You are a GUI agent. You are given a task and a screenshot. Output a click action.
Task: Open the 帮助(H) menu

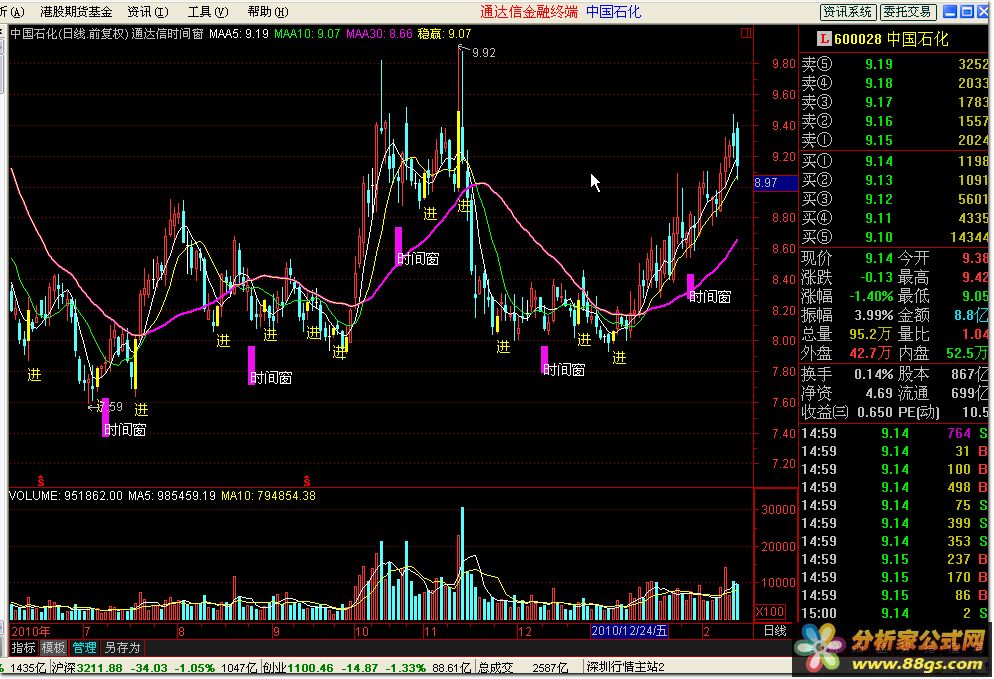268,11
